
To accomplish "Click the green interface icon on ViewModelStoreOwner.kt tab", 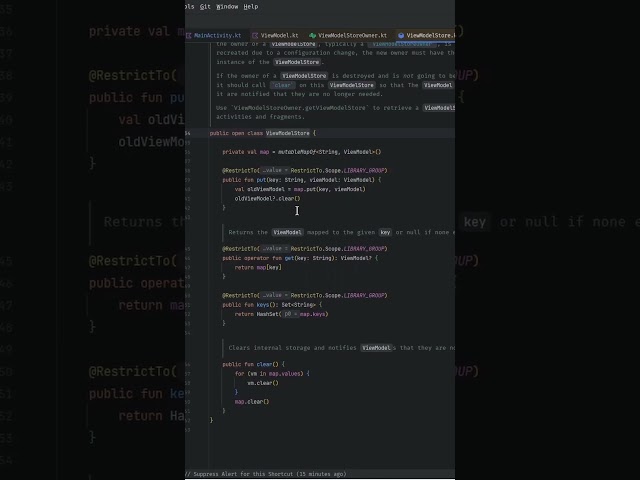I will click(313, 36).
